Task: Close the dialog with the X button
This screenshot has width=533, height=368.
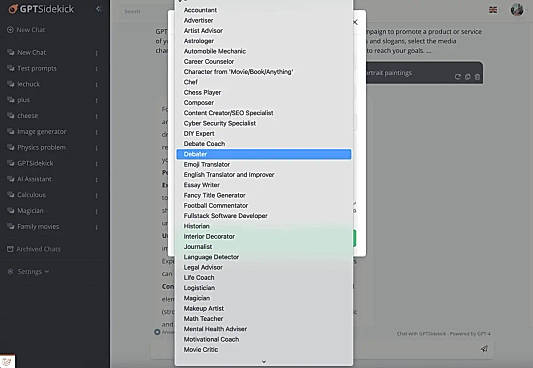Action: [355, 22]
